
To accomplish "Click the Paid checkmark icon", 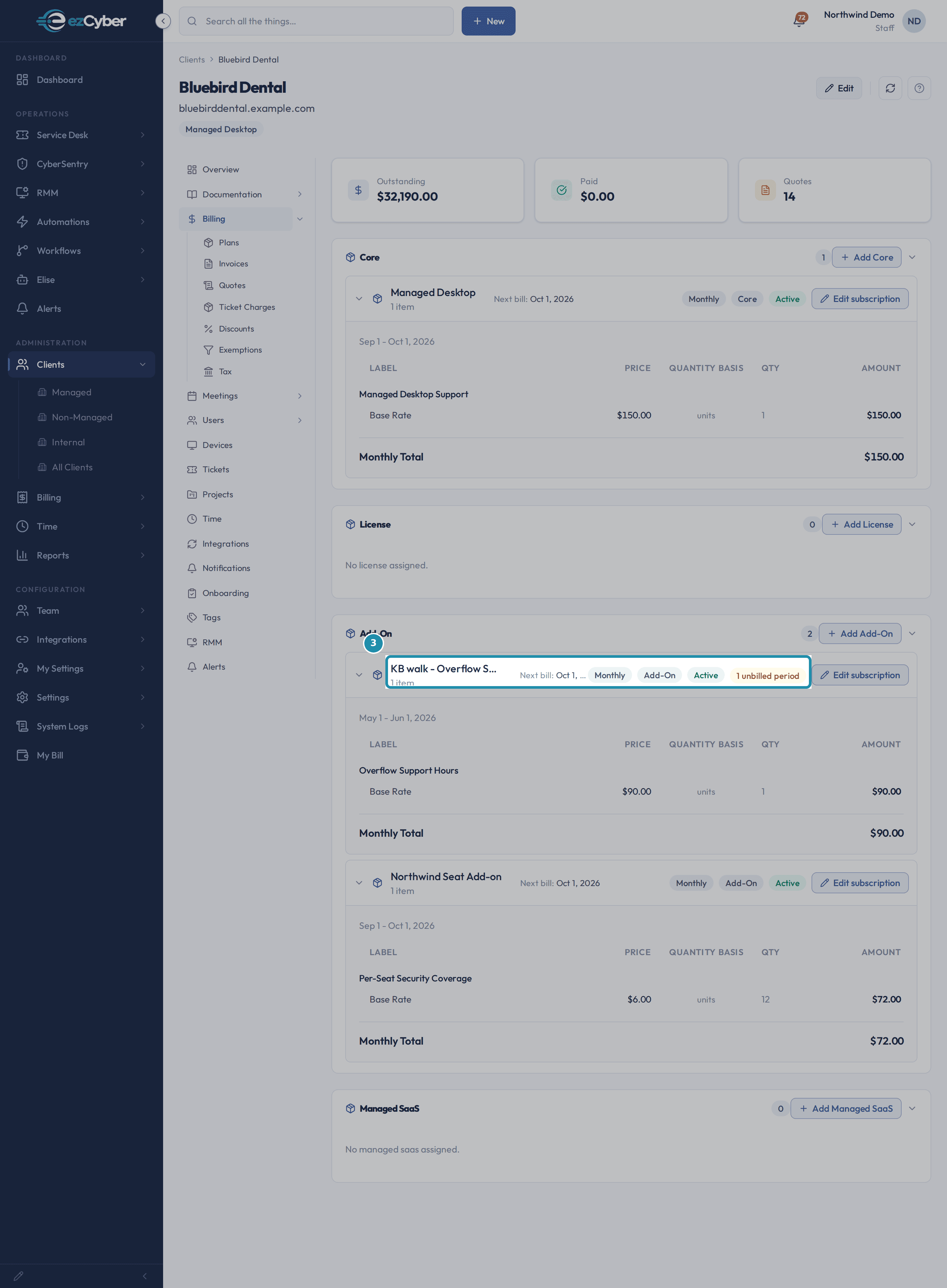I will (x=562, y=190).
